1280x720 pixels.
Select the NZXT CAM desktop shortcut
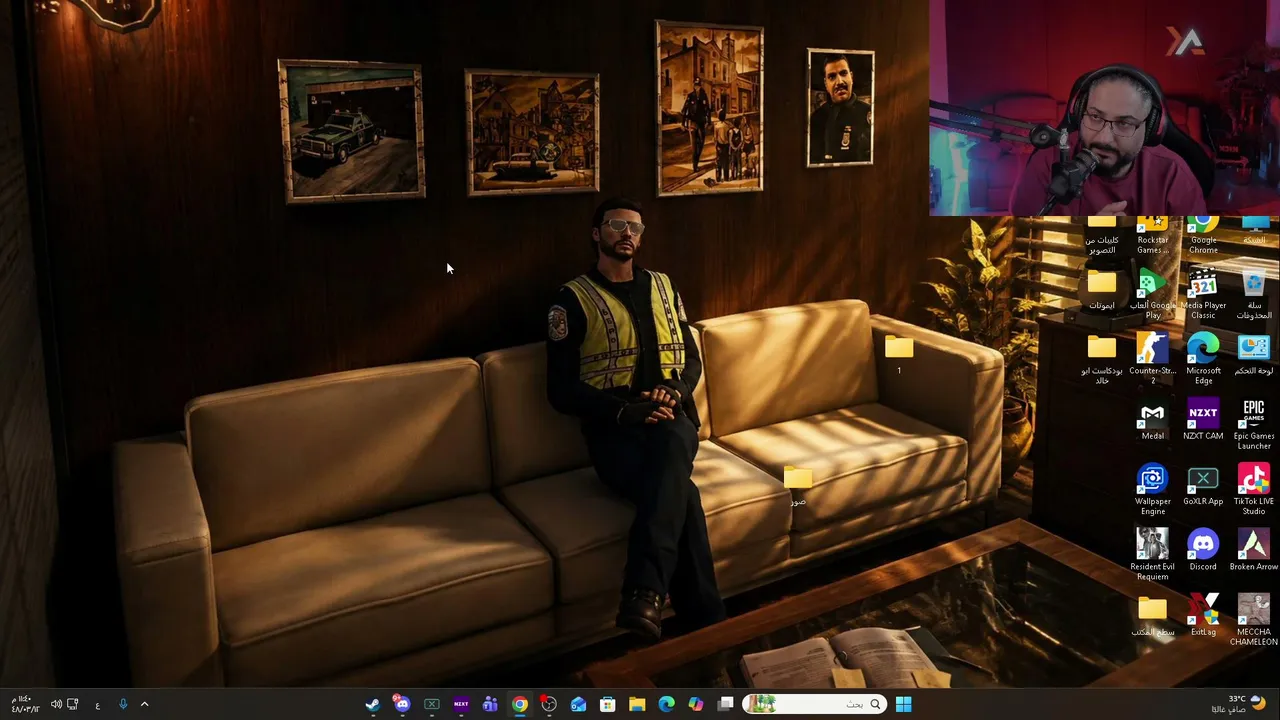[1203, 420]
